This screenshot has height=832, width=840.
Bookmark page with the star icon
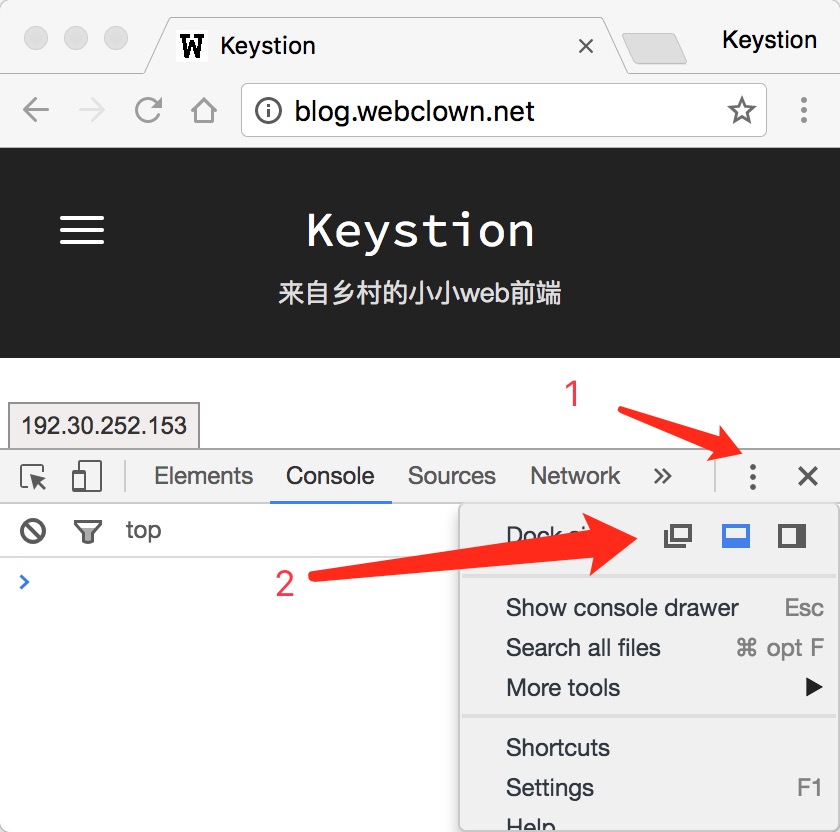(x=741, y=110)
